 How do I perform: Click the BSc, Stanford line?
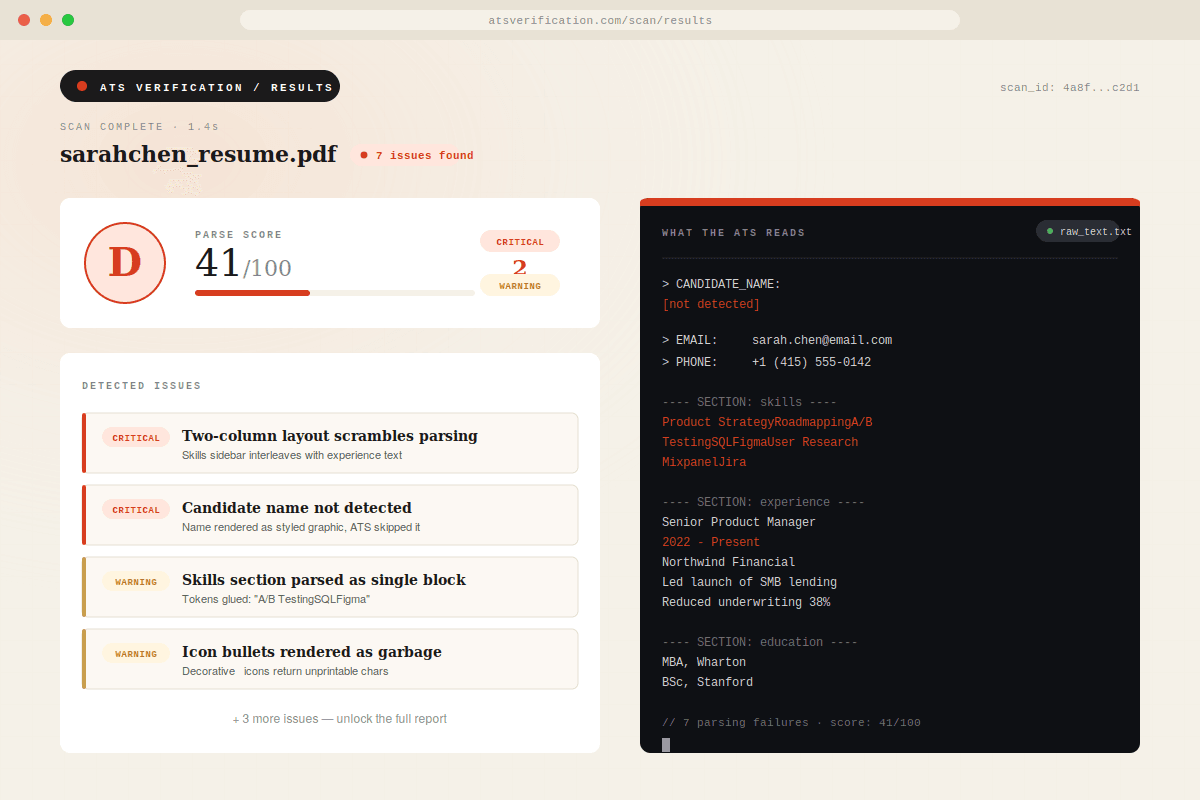tap(708, 682)
